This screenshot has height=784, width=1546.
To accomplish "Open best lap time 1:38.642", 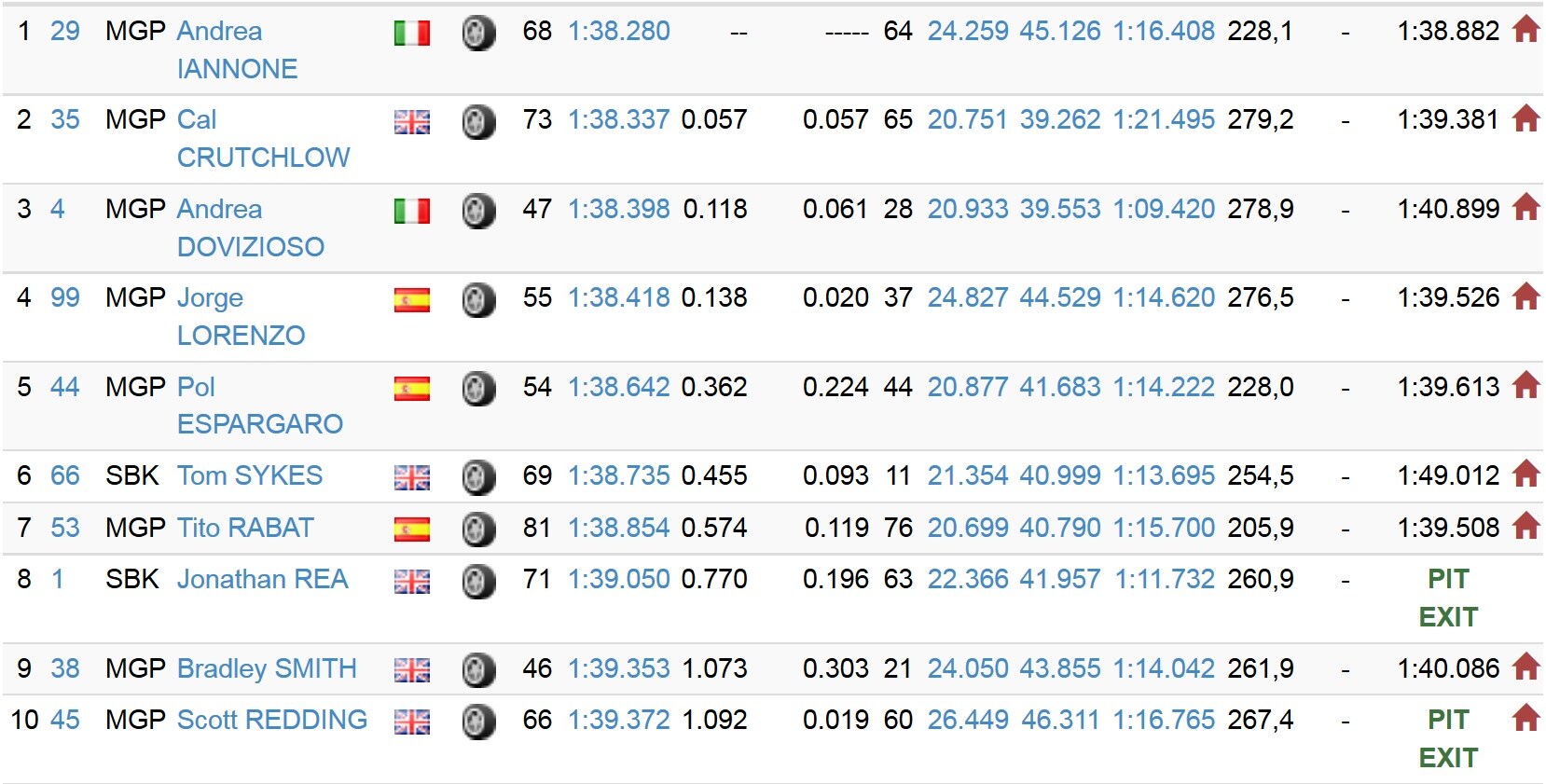I will tap(619, 387).
